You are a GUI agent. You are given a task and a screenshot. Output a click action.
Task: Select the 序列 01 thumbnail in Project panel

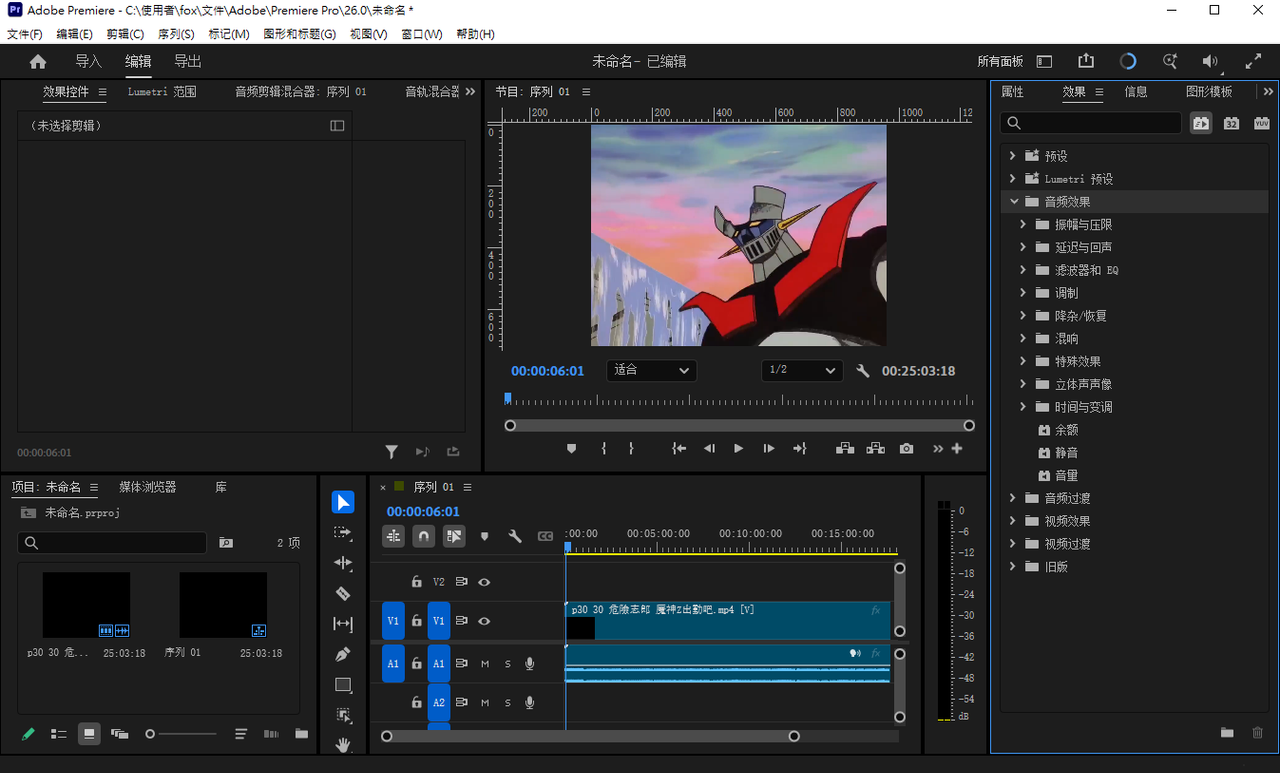(223, 605)
